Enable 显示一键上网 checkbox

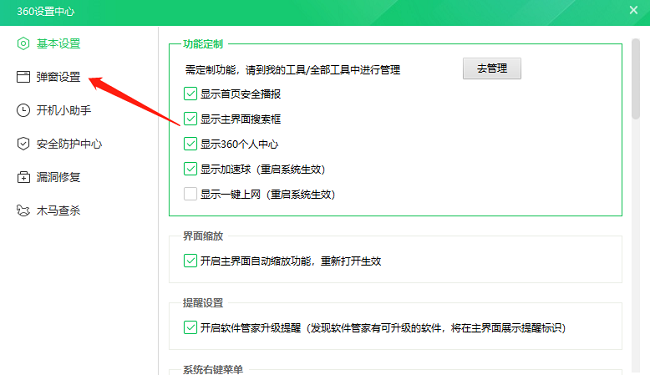point(190,194)
